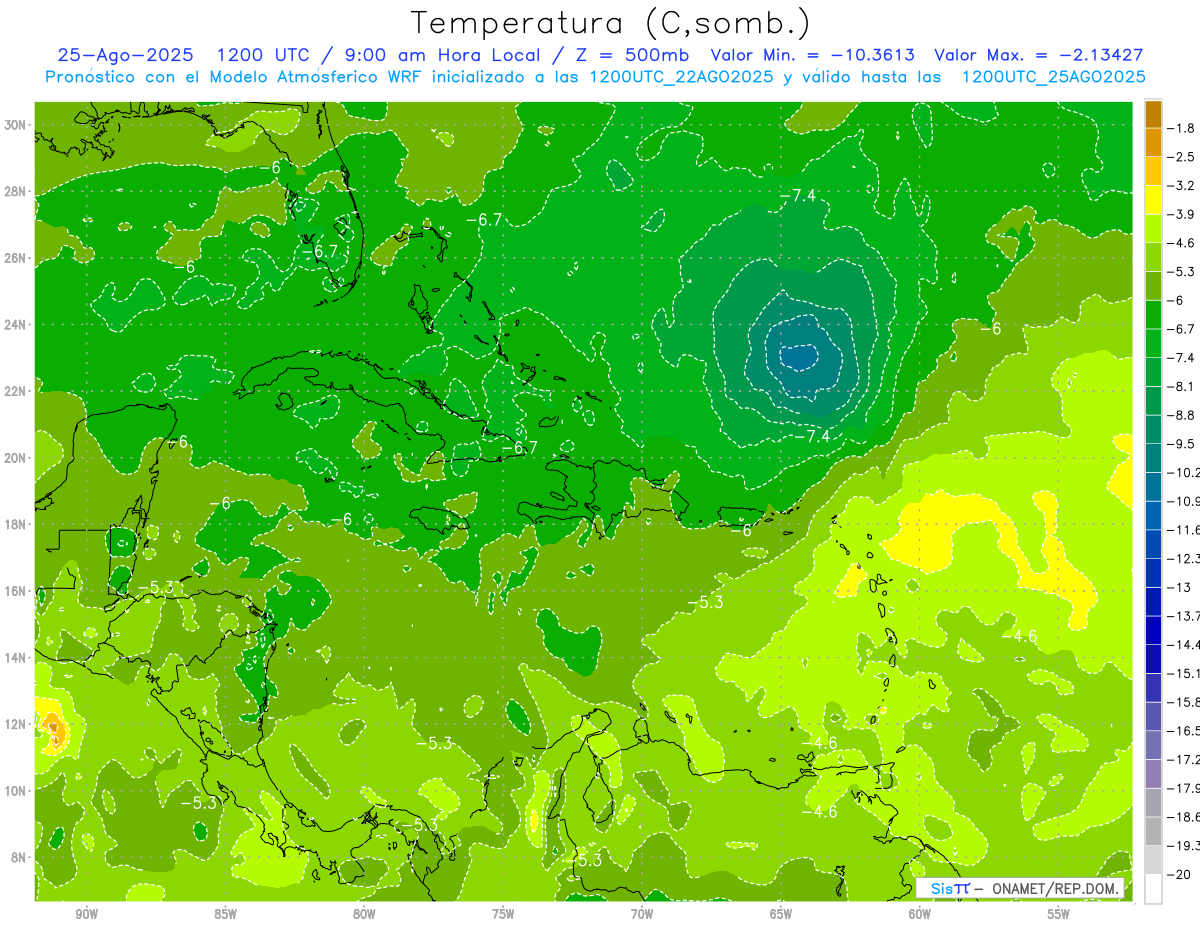The height and width of the screenshot is (927, 1200).
Task: Click the "-20" legend value
Action: (1178, 875)
